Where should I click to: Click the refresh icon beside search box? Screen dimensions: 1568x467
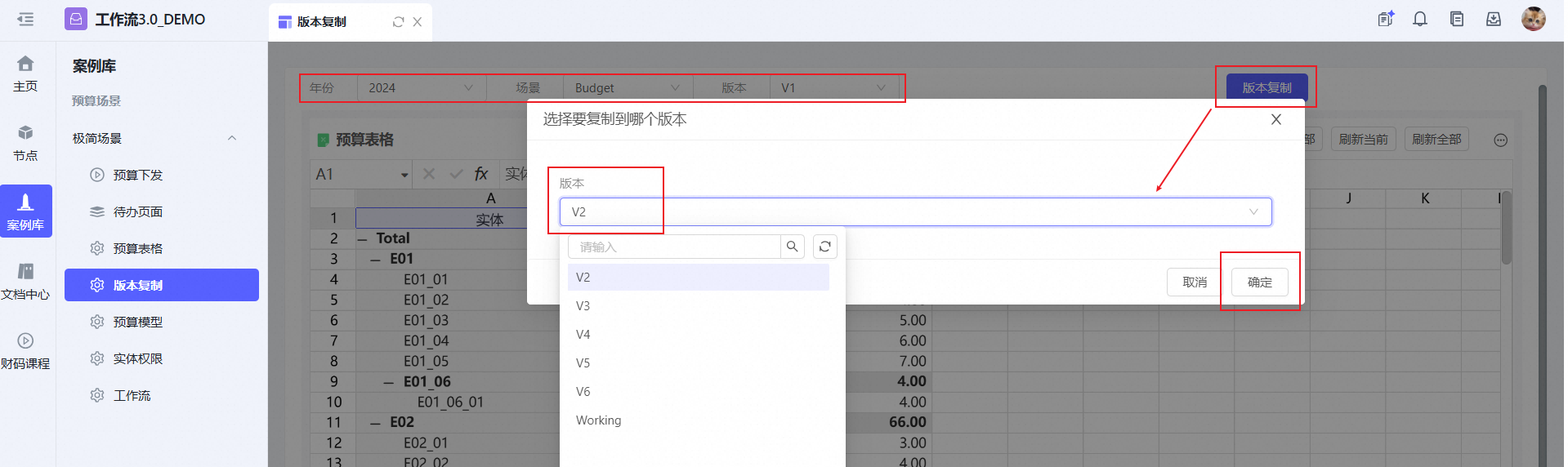click(x=825, y=247)
